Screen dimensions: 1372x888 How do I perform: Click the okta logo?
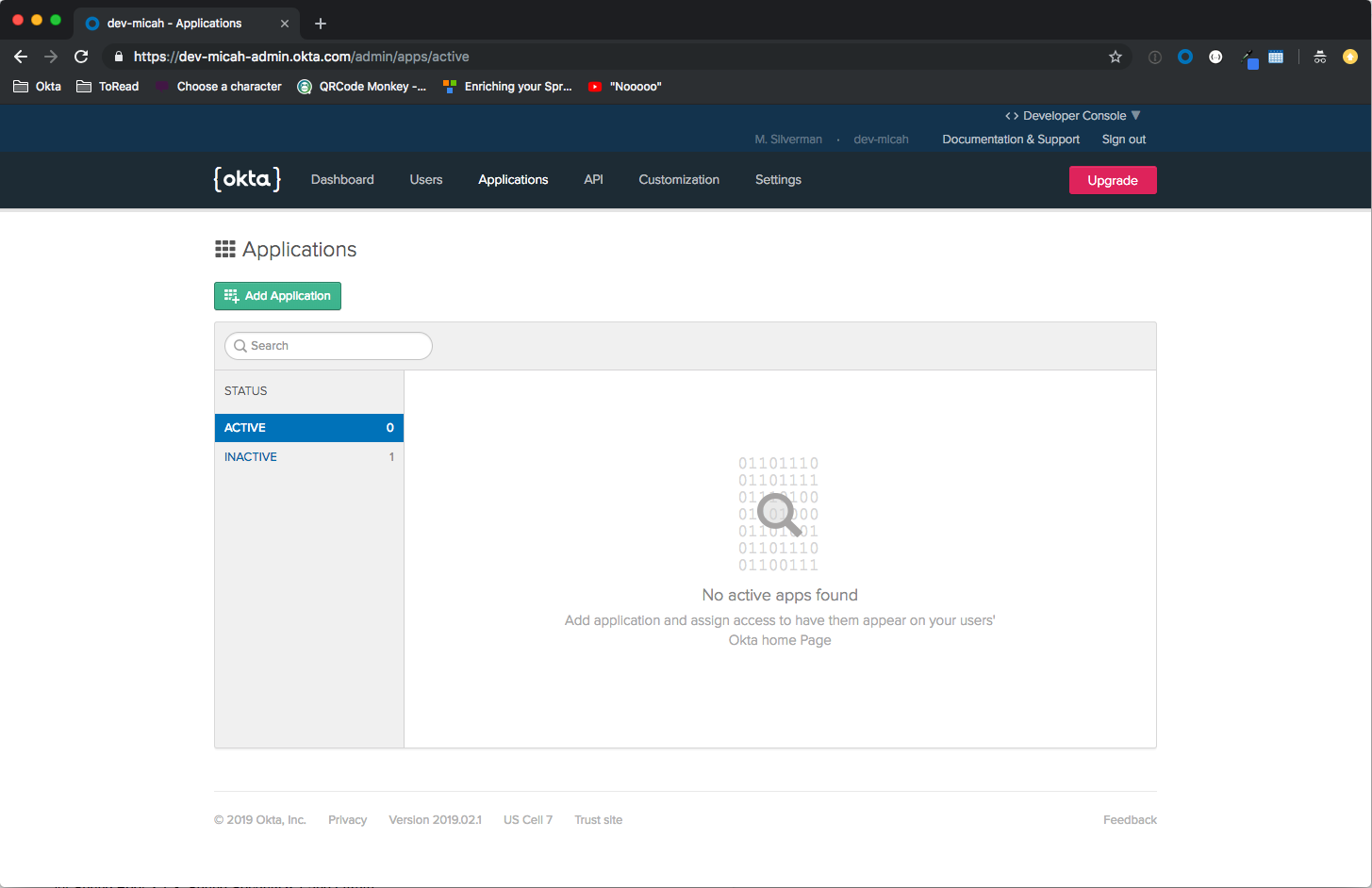(x=247, y=179)
